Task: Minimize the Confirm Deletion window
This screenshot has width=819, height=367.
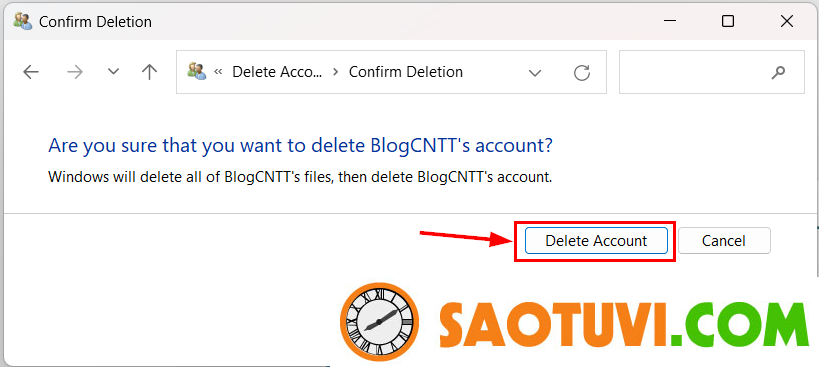Action: pyautogui.click(x=670, y=21)
